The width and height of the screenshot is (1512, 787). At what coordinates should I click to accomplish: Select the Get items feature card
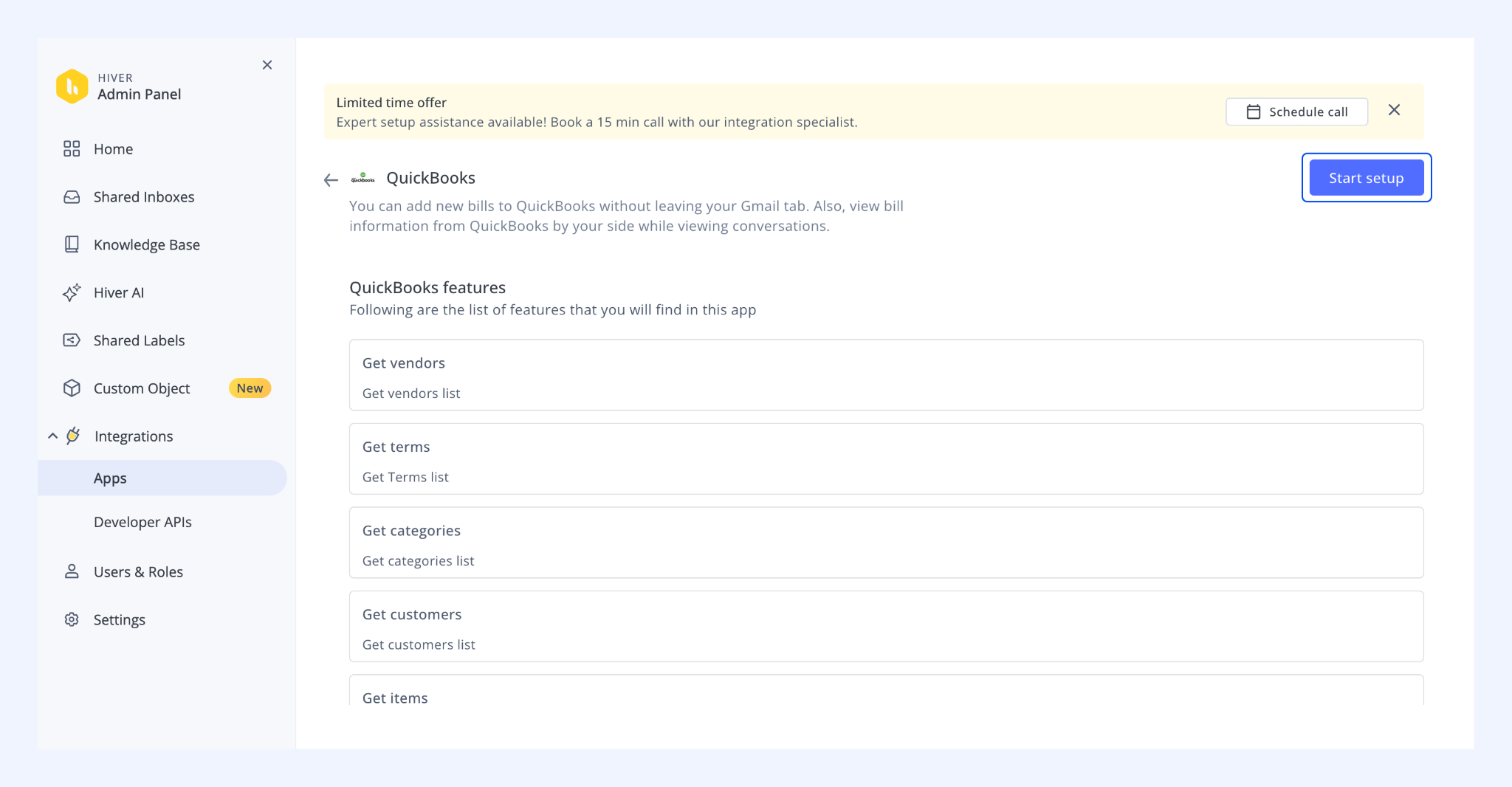(886, 690)
